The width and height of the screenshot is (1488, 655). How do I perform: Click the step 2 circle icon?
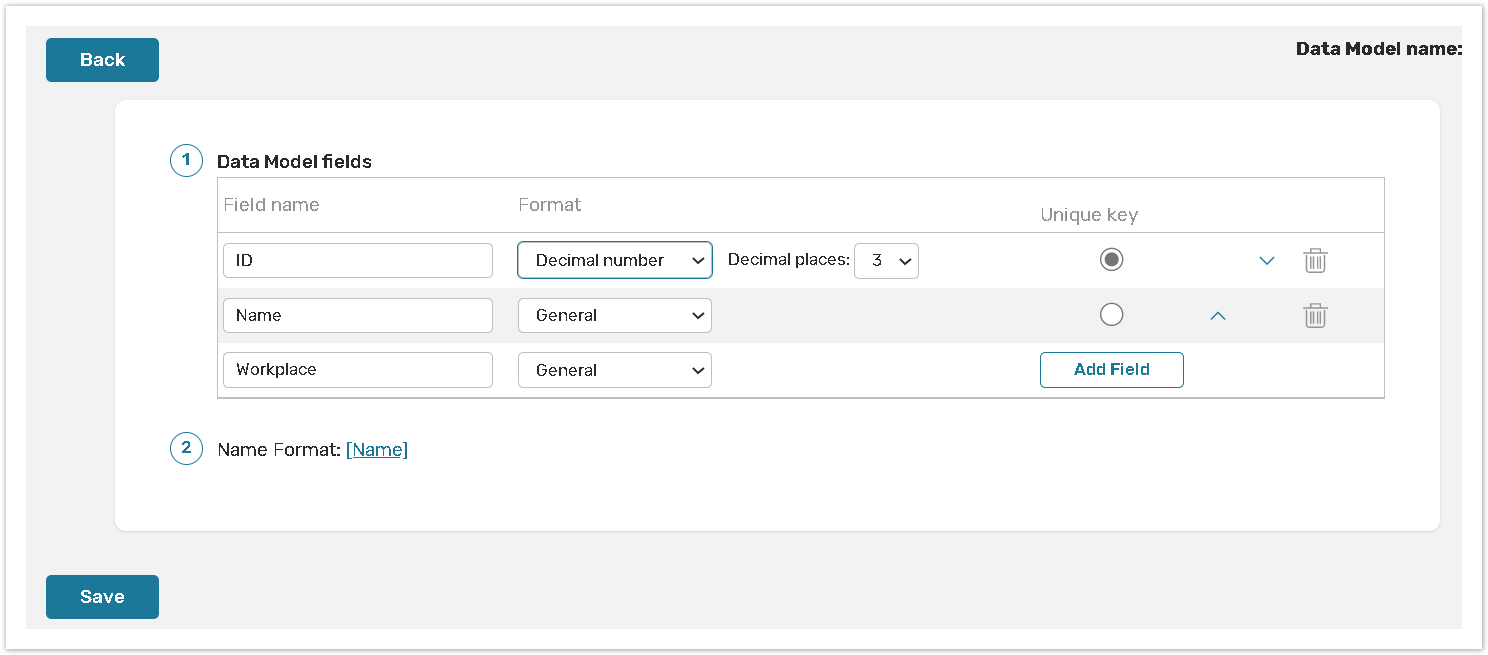[186, 448]
